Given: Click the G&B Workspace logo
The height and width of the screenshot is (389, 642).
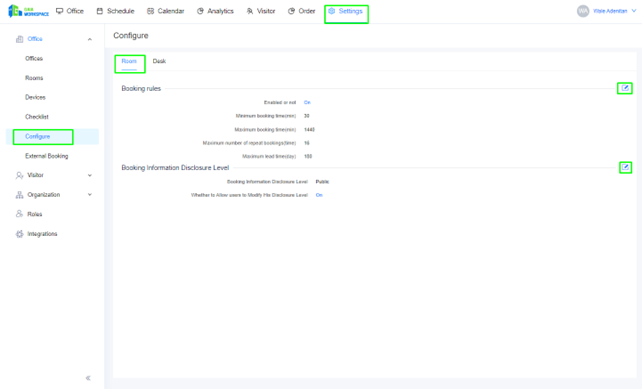Looking at the screenshot, I should (x=28, y=11).
